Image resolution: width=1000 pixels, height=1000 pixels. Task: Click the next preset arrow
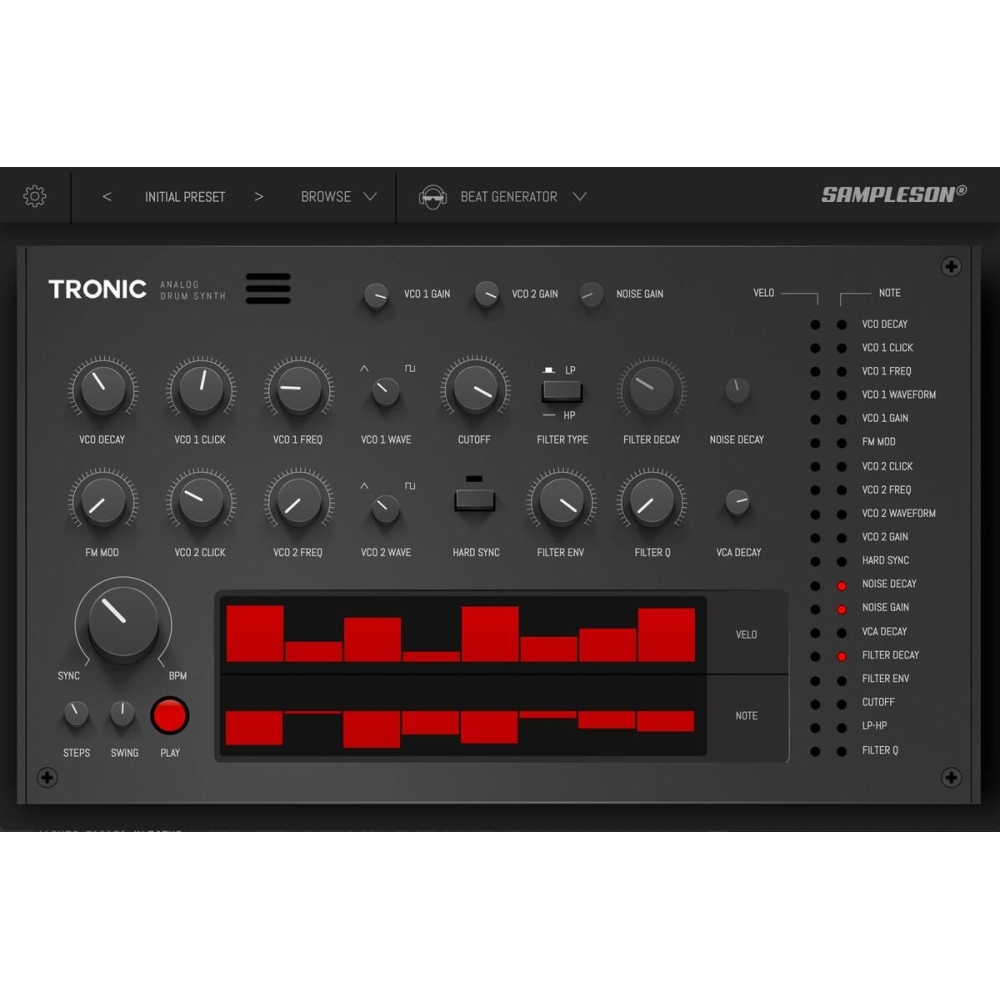point(259,196)
